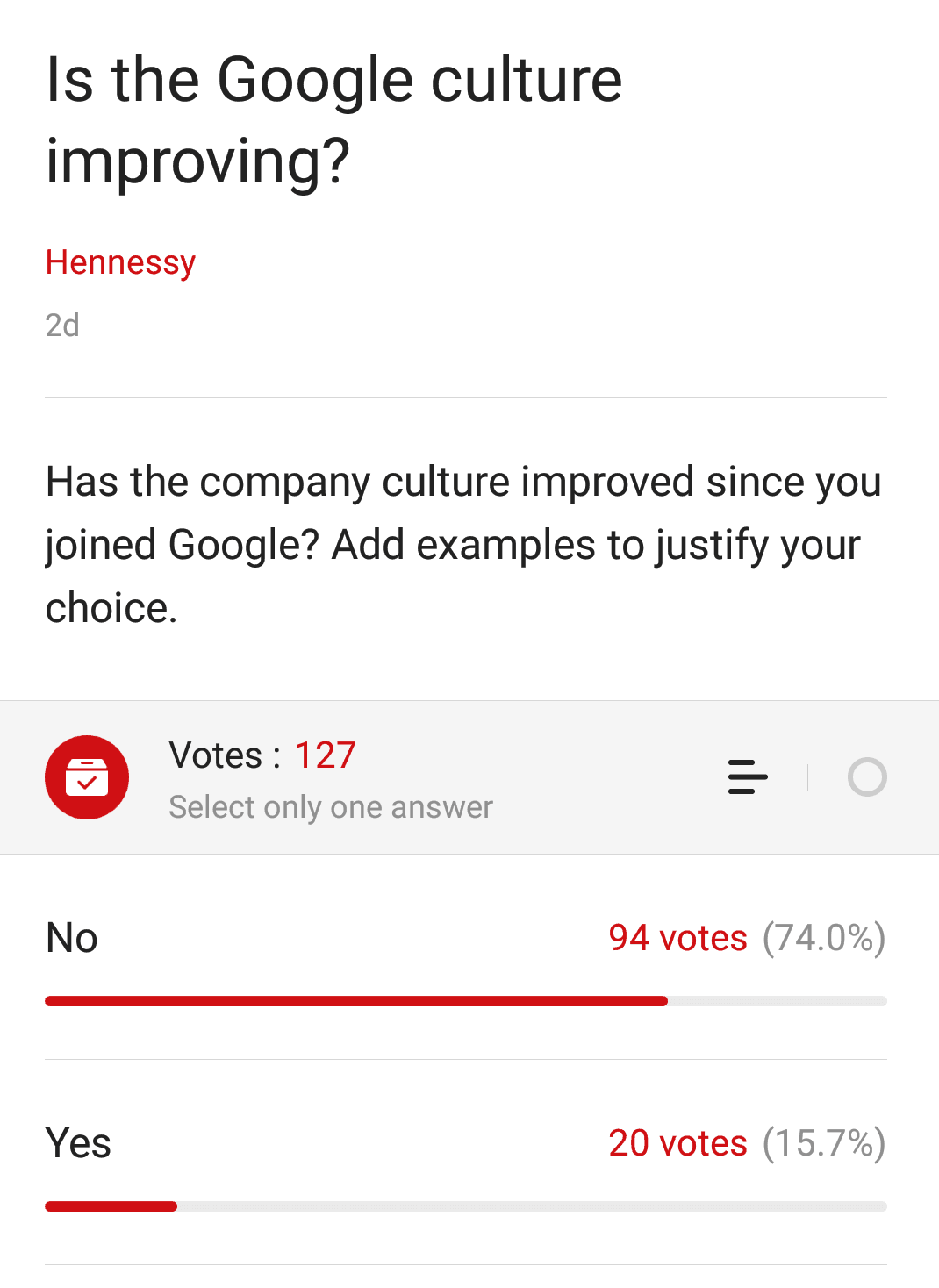Click the total Votes 127 label
The width and height of the screenshot is (939, 1288).
(x=262, y=755)
